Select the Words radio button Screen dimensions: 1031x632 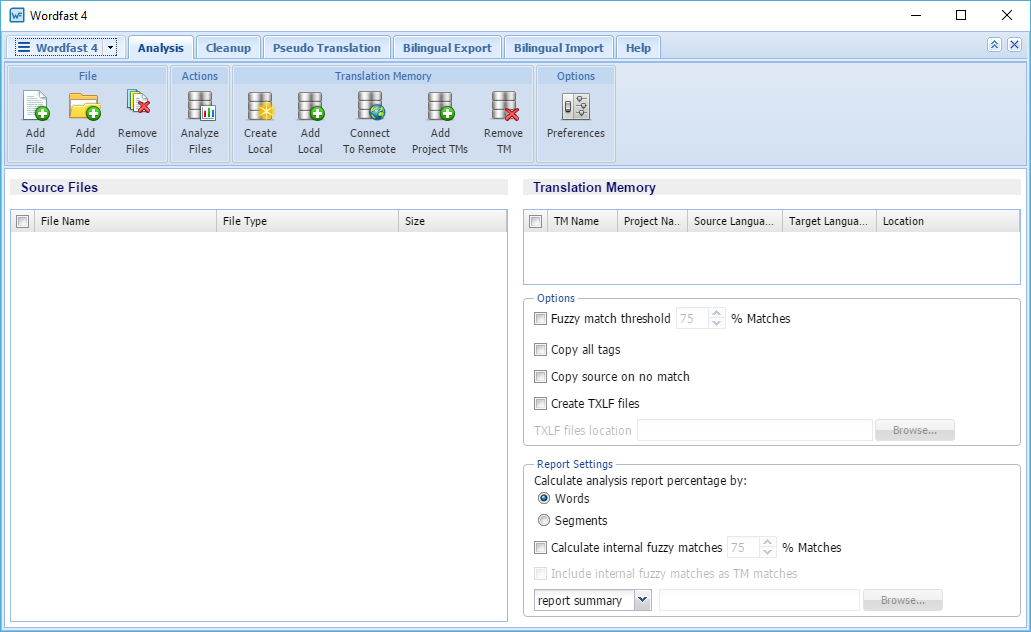pyautogui.click(x=544, y=498)
